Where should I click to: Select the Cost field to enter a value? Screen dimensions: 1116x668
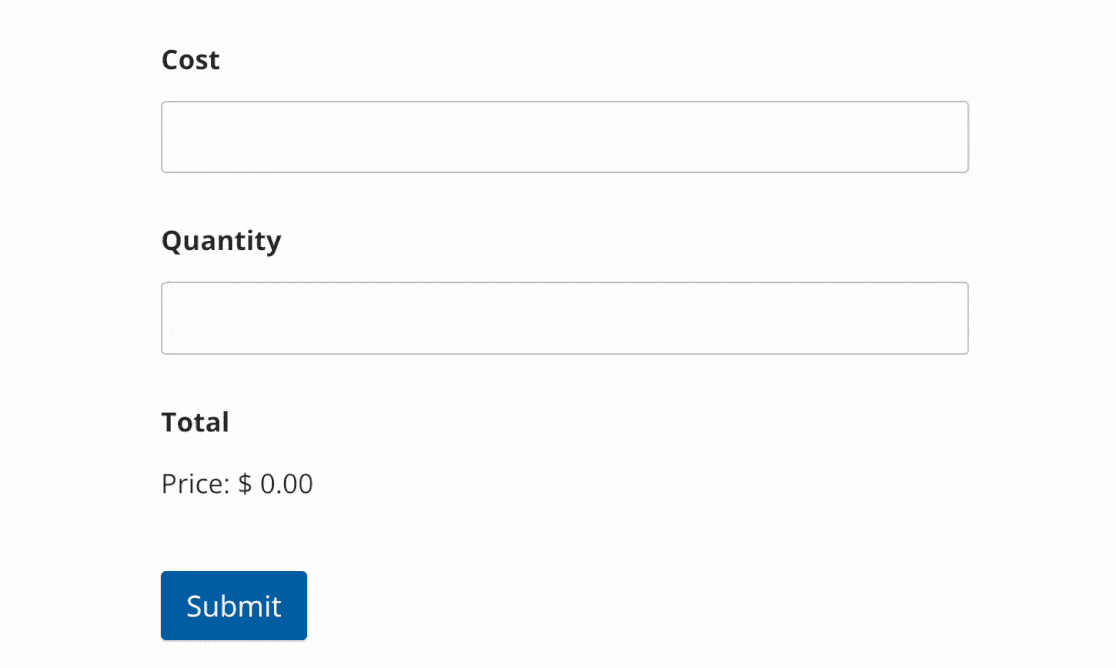click(x=564, y=136)
